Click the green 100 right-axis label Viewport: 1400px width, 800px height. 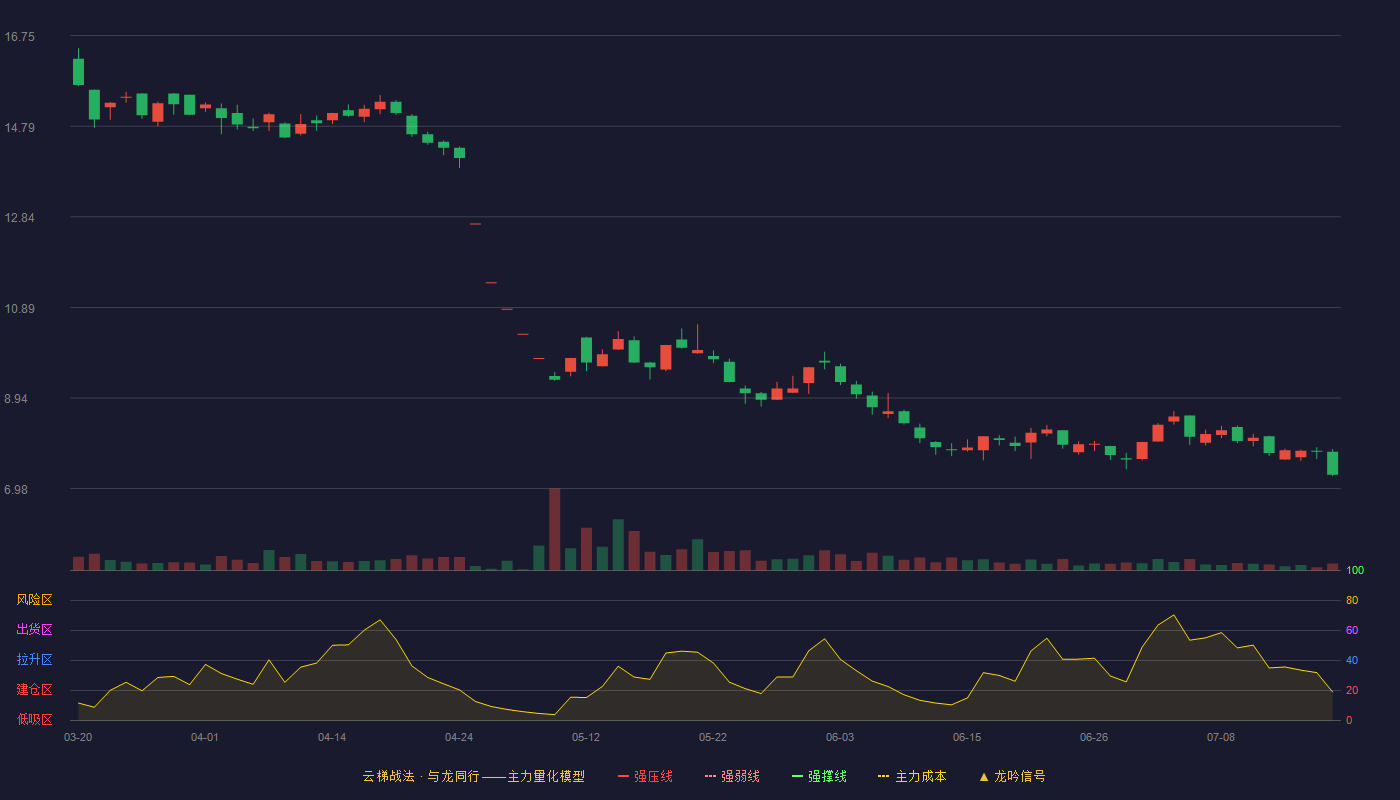coord(1355,571)
